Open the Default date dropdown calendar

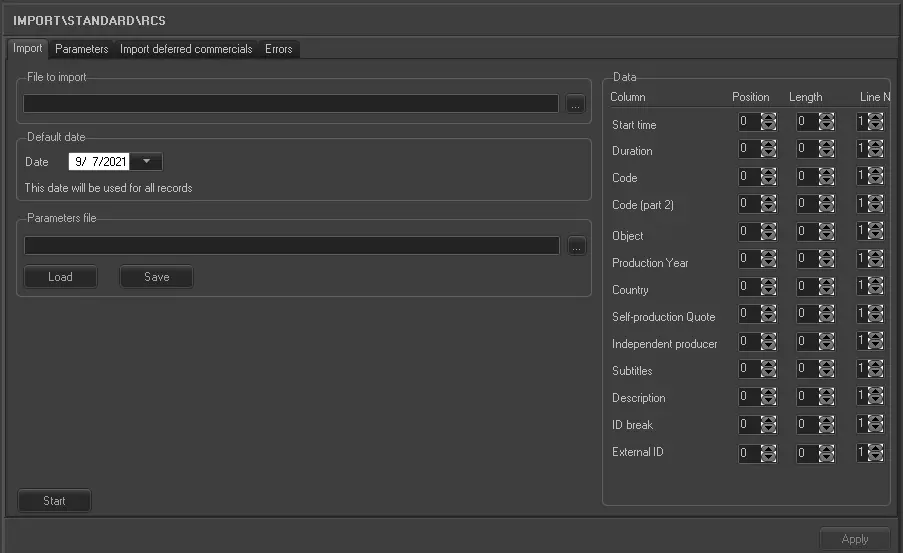(x=146, y=162)
